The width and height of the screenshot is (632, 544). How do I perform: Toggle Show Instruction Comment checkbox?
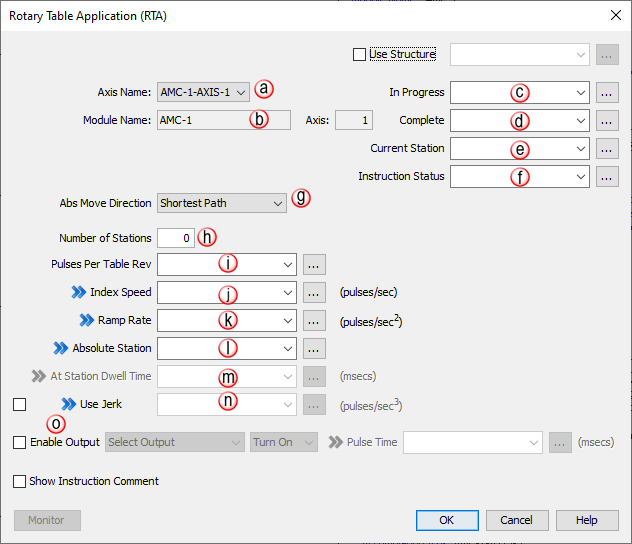click(20, 481)
